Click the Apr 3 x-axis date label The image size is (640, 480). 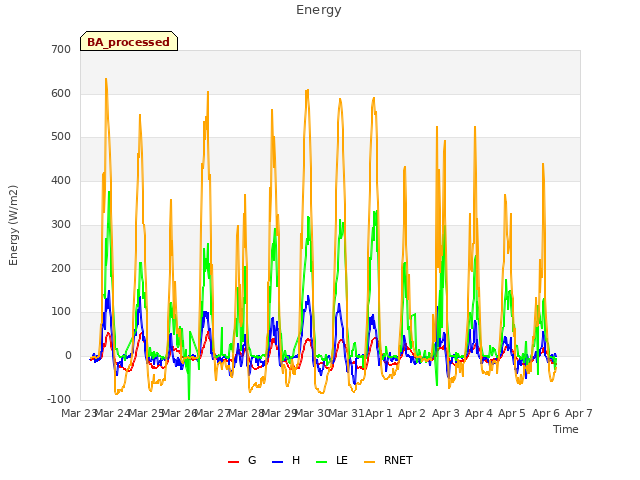(x=446, y=413)
